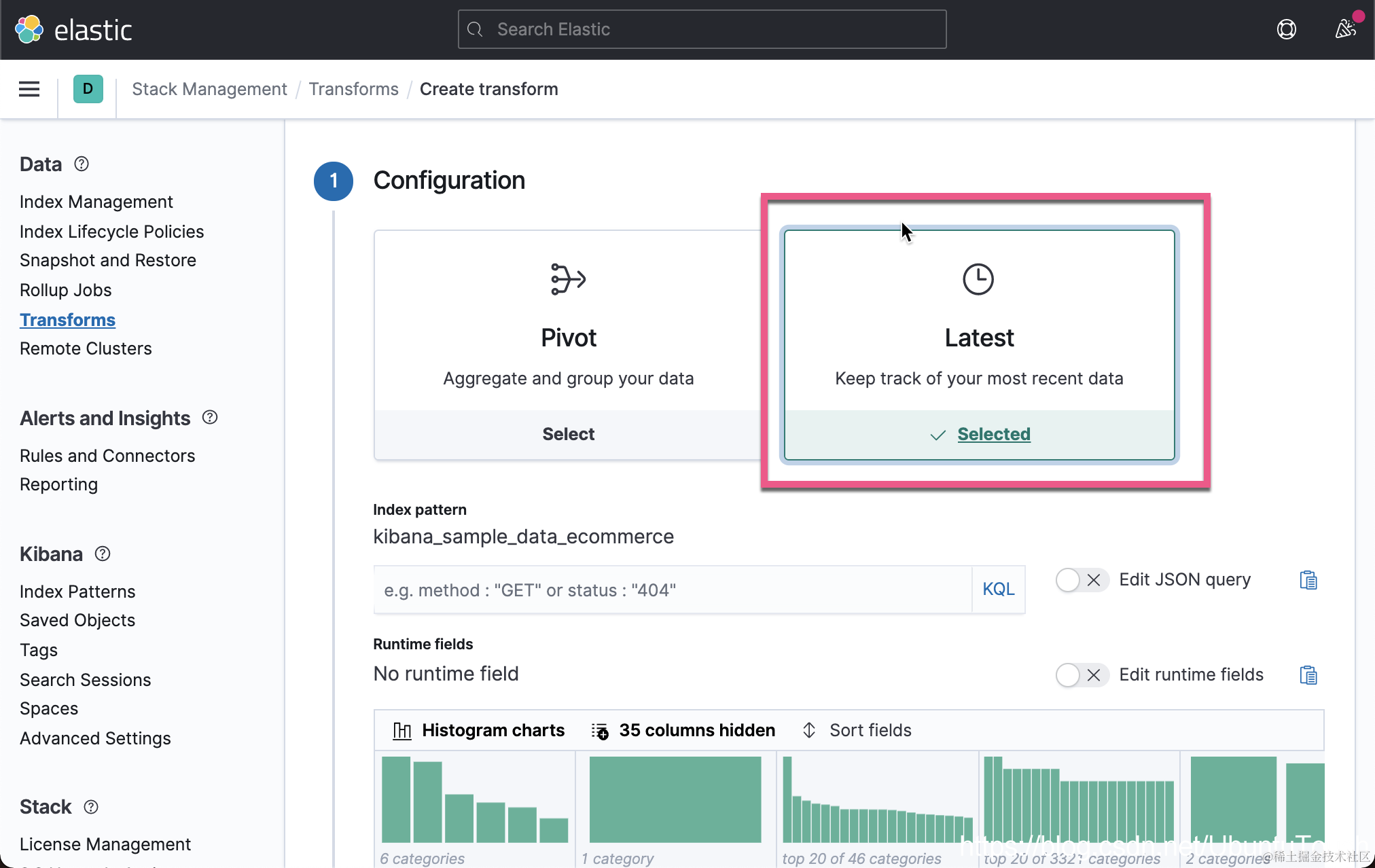This screenshot has width=1375, height=868.
Task: Select the Pivot transform card
Action: click(568, 434)
